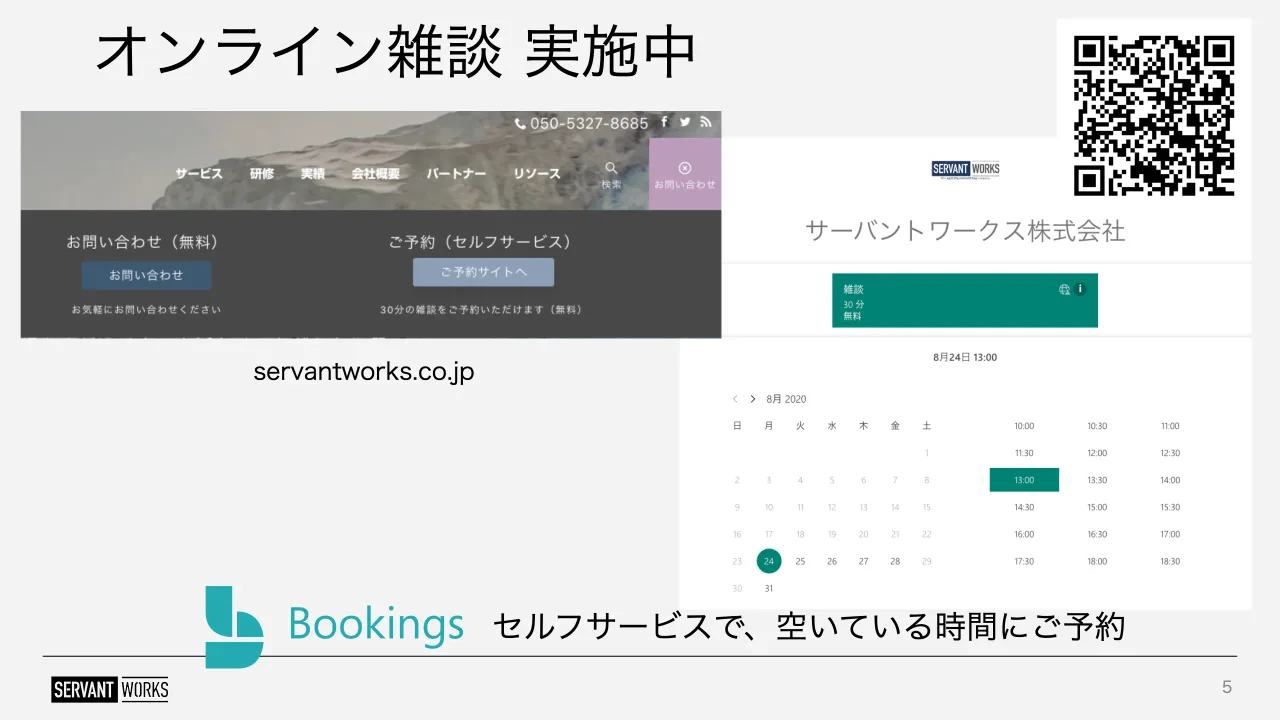Select calendar date 31
Screen dimensions: 1280x720
tap(769, 588)
